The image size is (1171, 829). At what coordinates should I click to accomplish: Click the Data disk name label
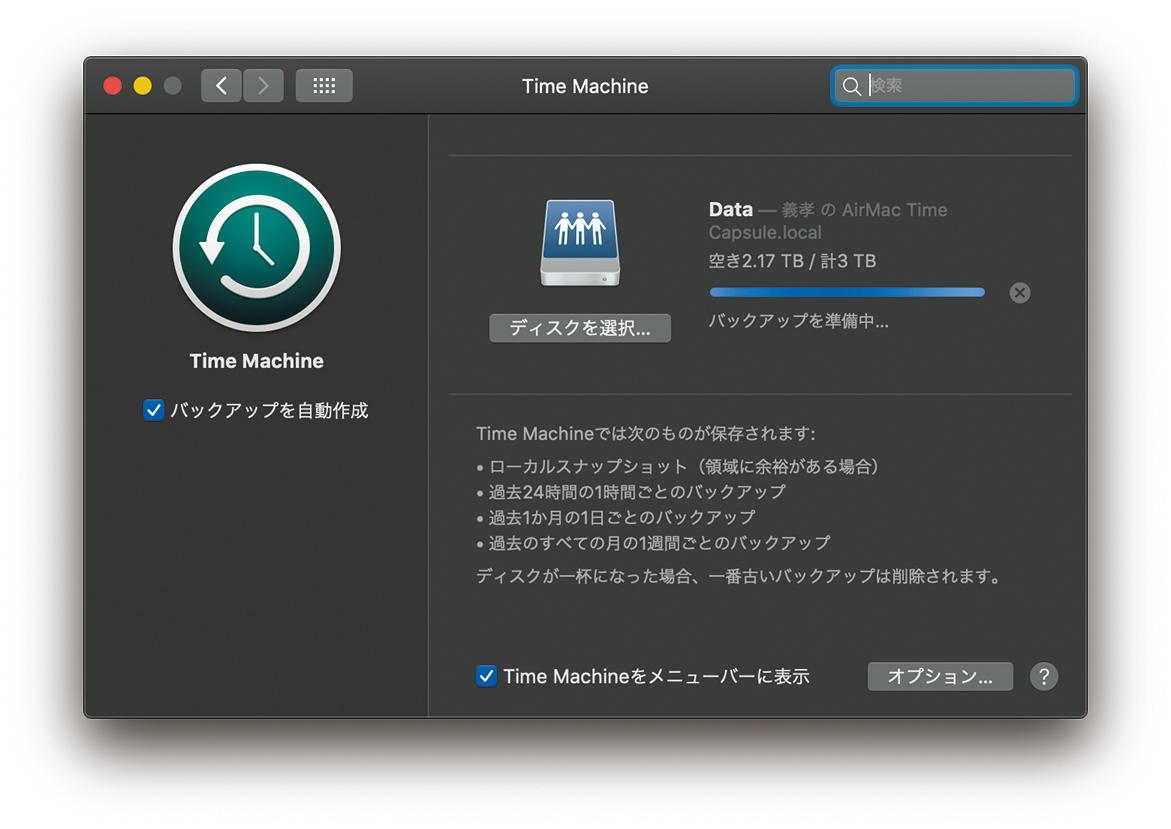coord(730,210)
